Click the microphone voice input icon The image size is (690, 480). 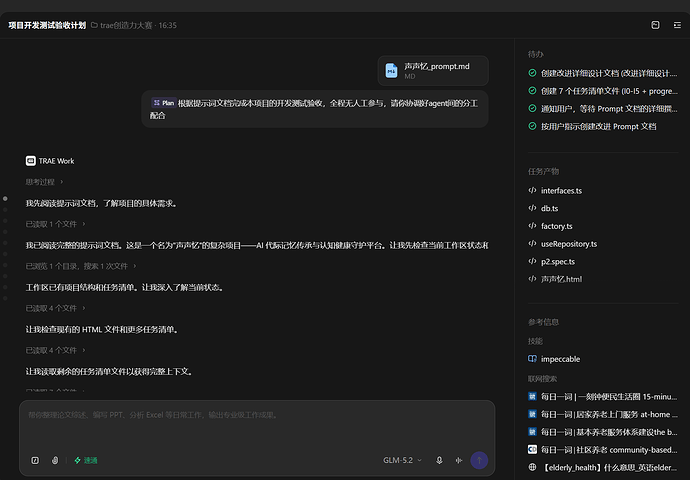[439, 460]
